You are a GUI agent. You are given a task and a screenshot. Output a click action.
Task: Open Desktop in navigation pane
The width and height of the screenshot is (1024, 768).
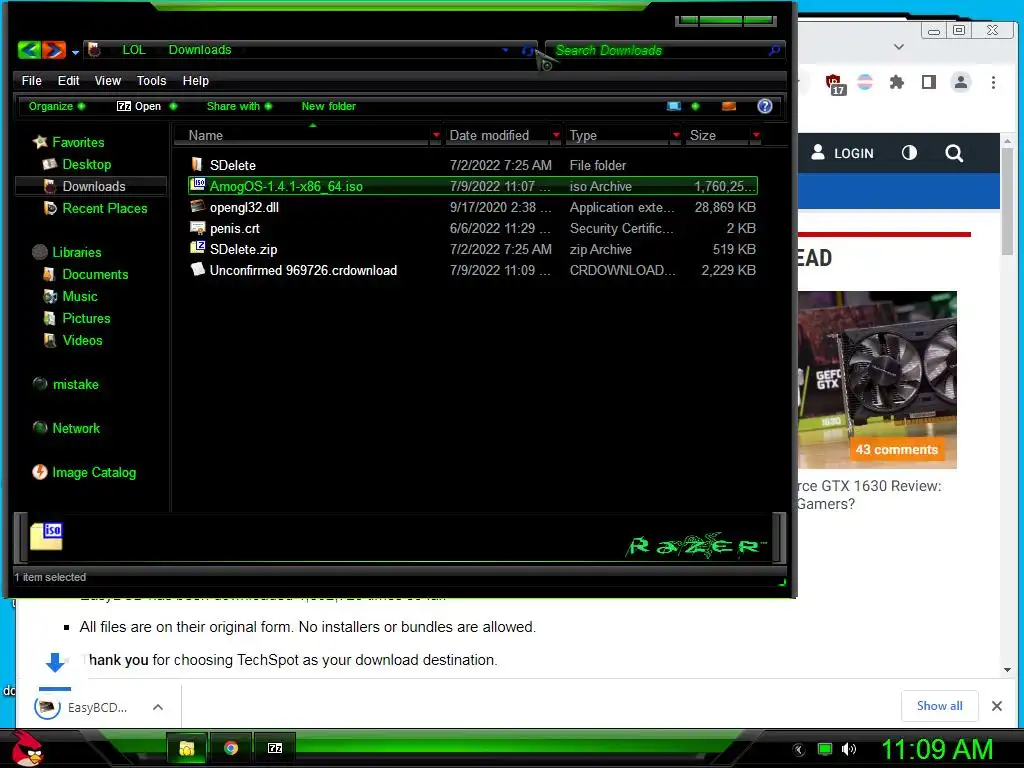click(x=86, y=165)
